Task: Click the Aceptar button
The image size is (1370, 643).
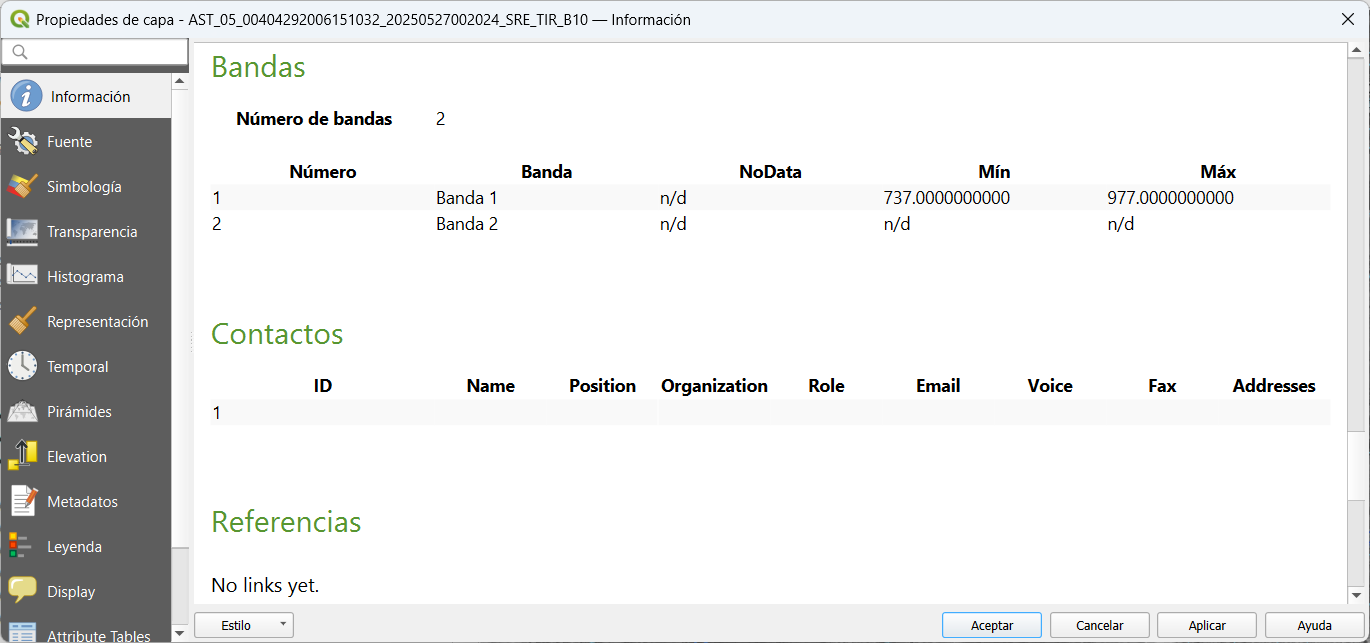Action: coord(991,624)
